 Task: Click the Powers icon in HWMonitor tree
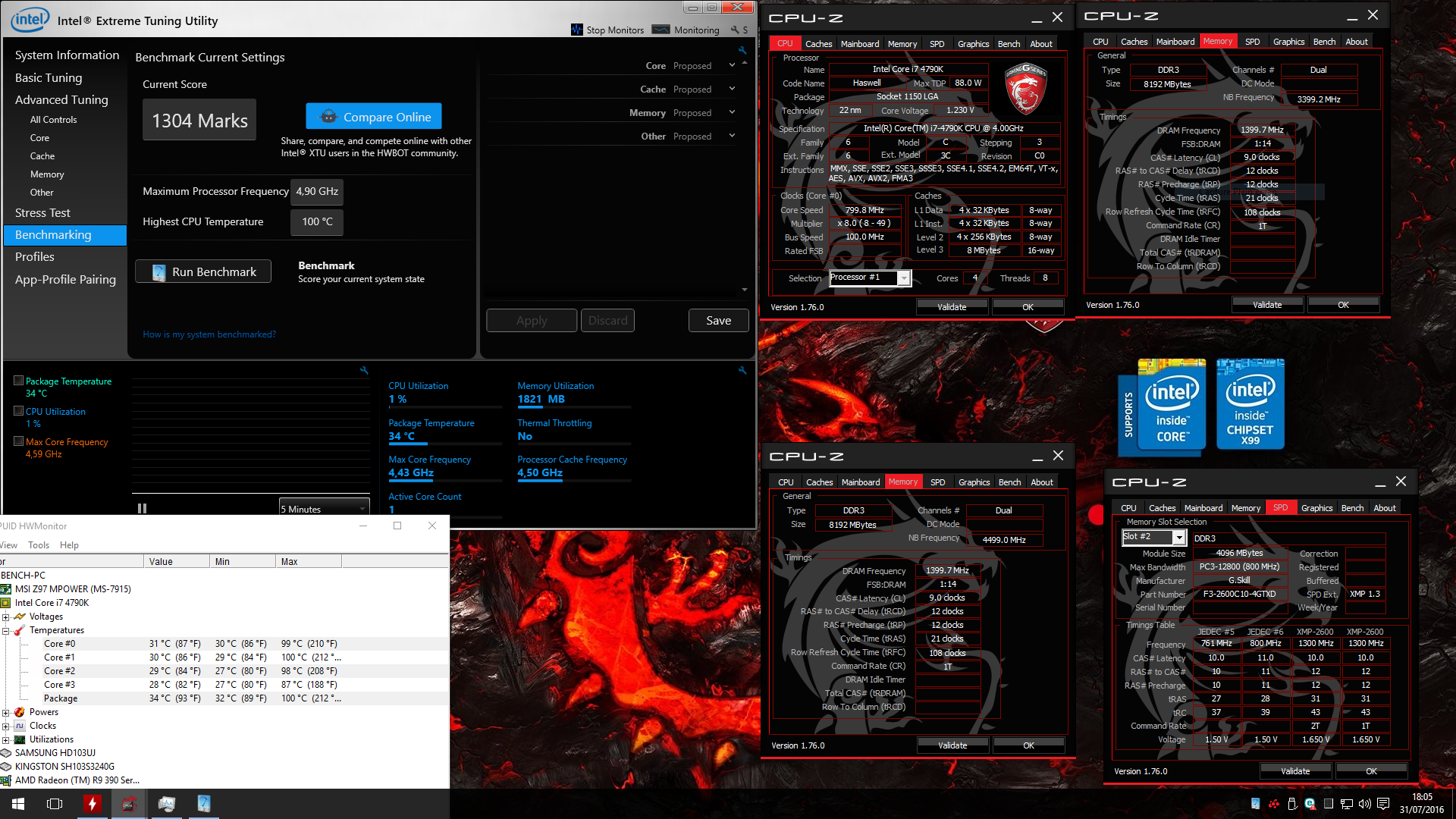point(20,712)
